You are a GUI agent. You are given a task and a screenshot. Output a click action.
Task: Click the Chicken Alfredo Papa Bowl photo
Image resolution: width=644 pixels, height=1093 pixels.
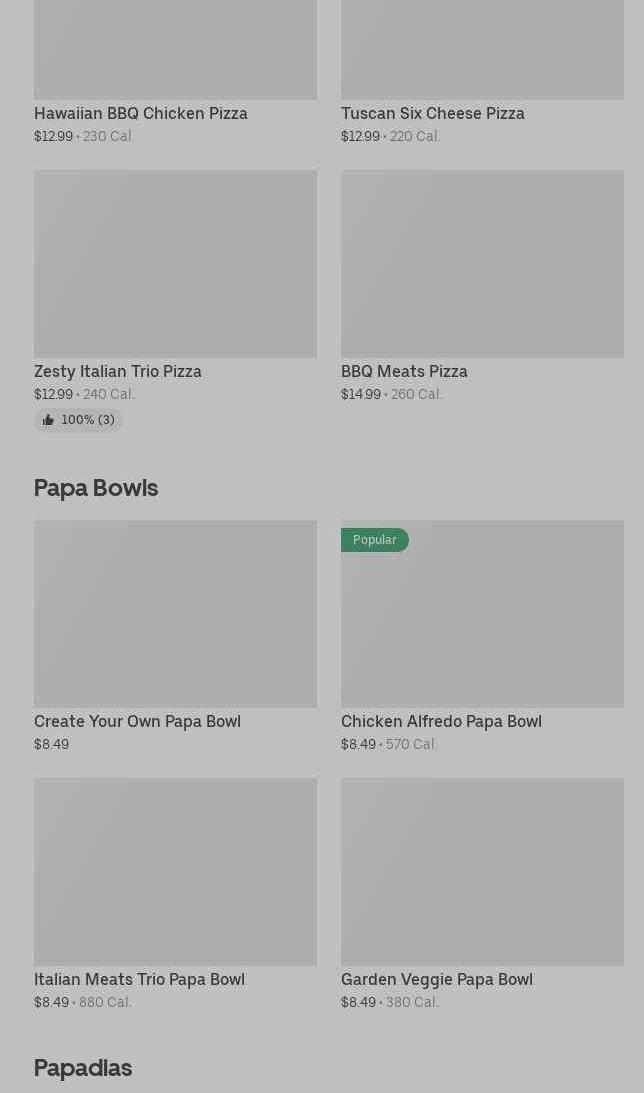pyautogui.click(x=482, y=624)
